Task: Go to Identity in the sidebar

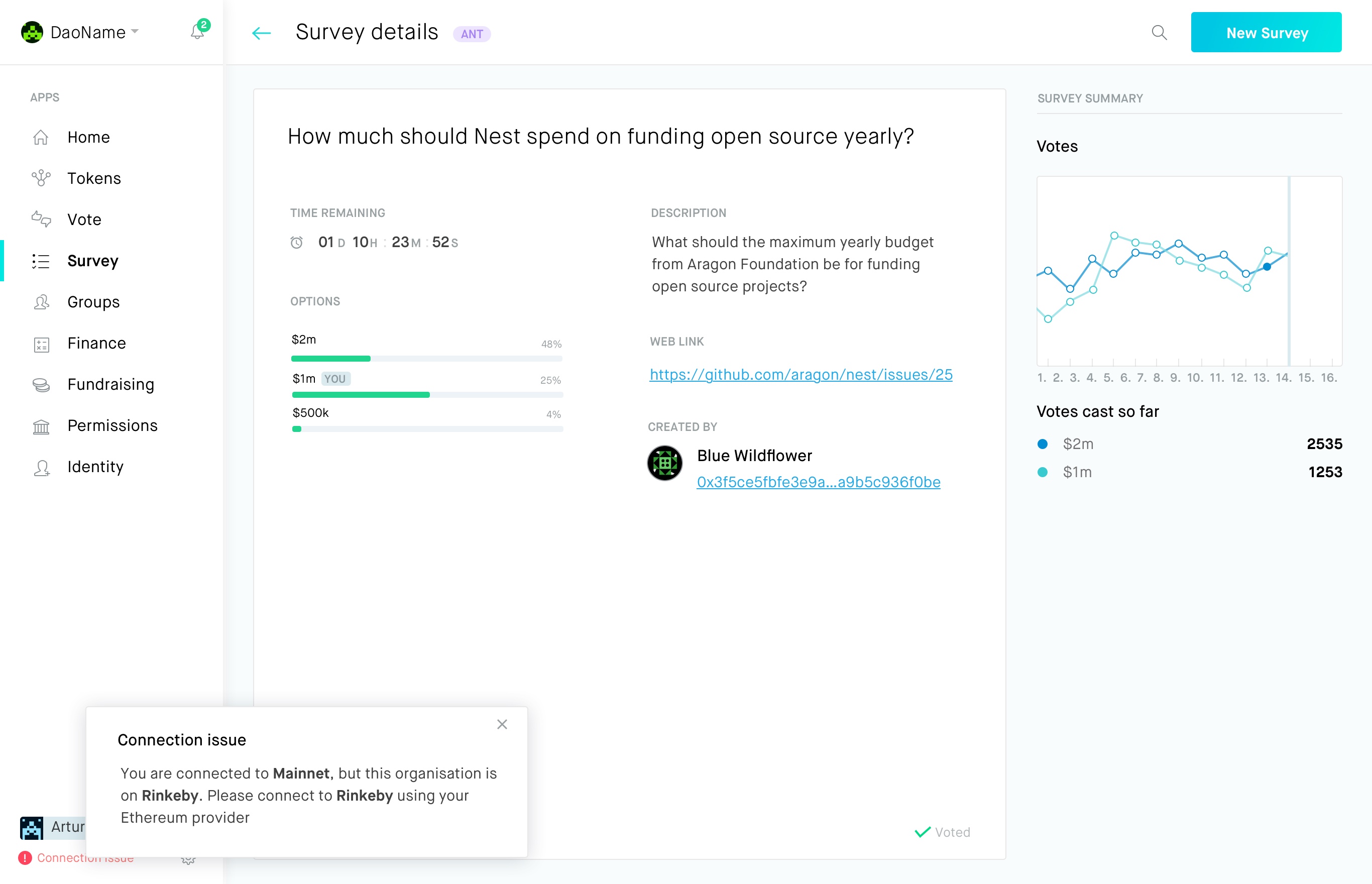Action: click(x=95, y=467)
